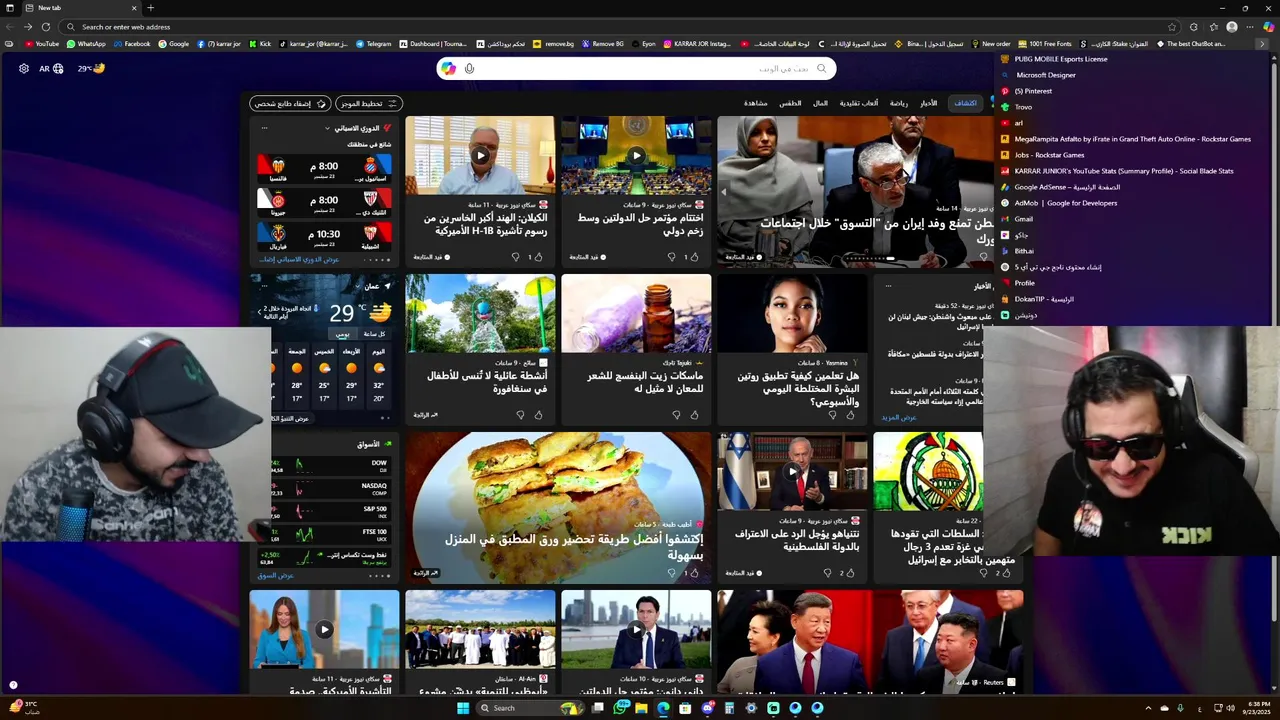The height and width of the screenshot is (720, 1280).
Task: Open the new tab plus button
Action: point(150,8)
